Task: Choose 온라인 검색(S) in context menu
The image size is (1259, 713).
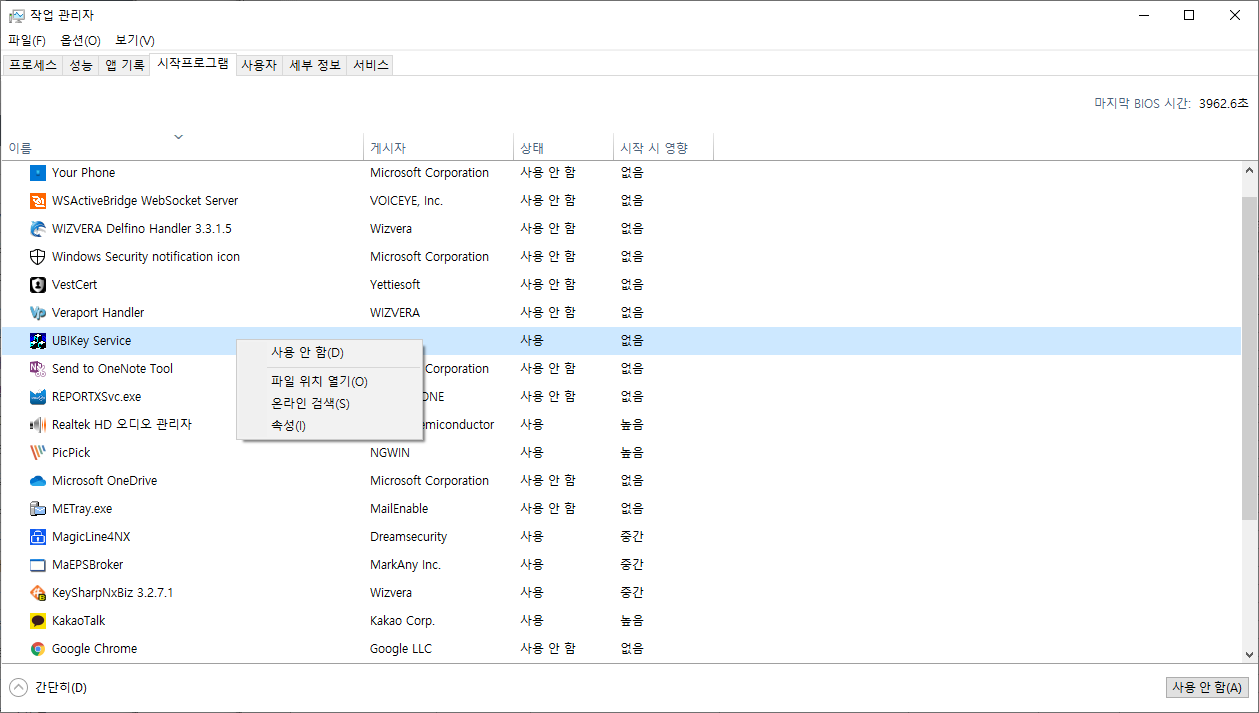Action: pyautogui.click(x=329, y=404)
